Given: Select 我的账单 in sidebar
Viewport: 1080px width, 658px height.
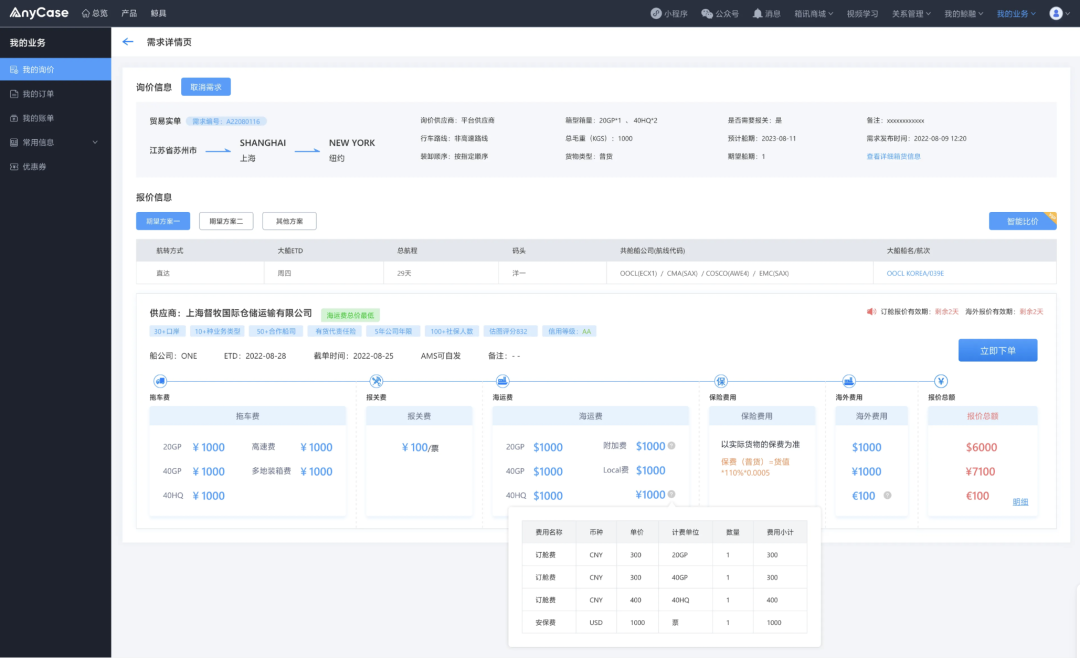Looking at the screenshot, I should pos(55,118).
